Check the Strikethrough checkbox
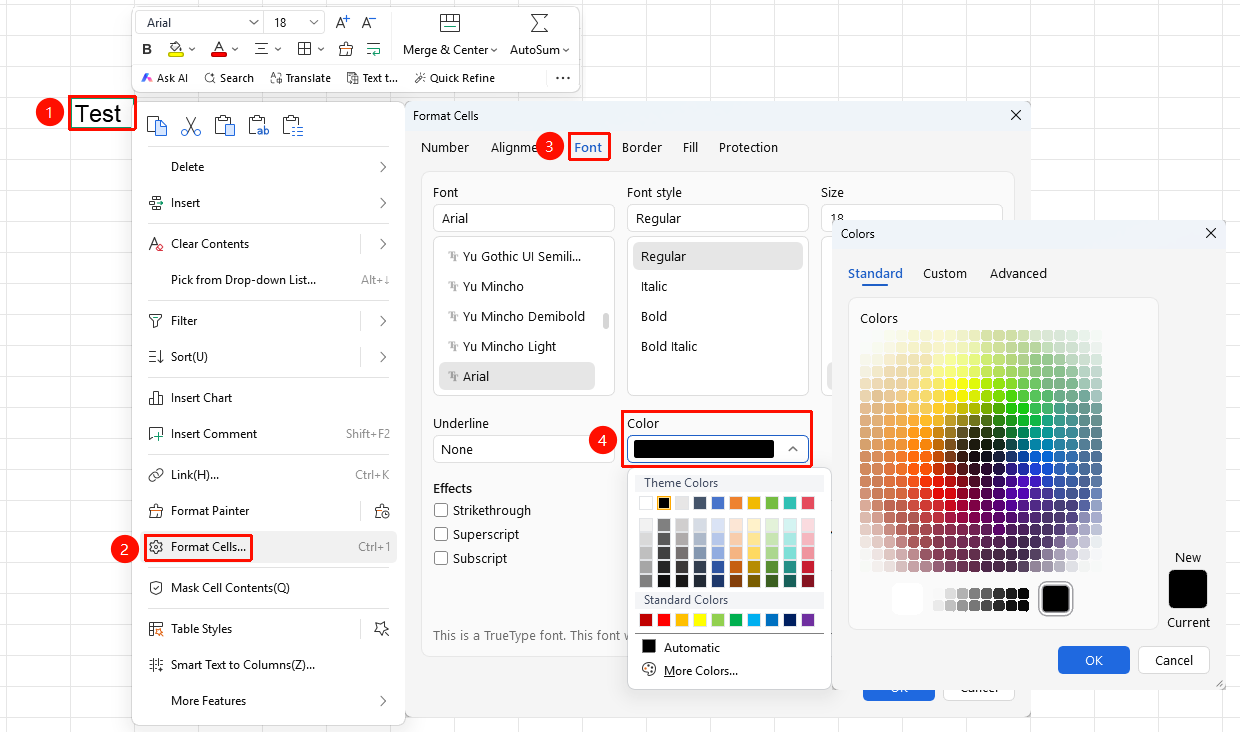The height and width of the screenshot is (732, 1240). 441,511
